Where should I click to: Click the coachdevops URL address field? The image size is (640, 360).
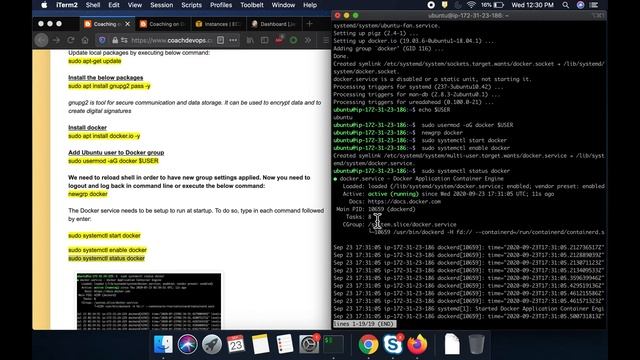click(171, 40)
